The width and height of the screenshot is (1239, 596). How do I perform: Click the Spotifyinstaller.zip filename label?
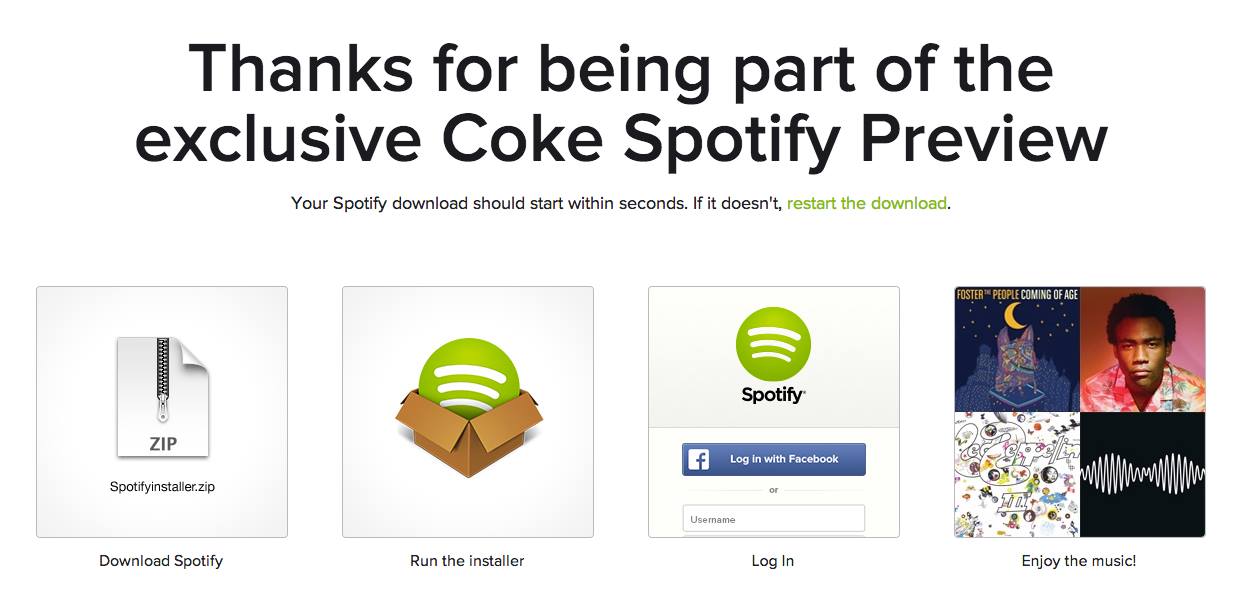(162, 487)
